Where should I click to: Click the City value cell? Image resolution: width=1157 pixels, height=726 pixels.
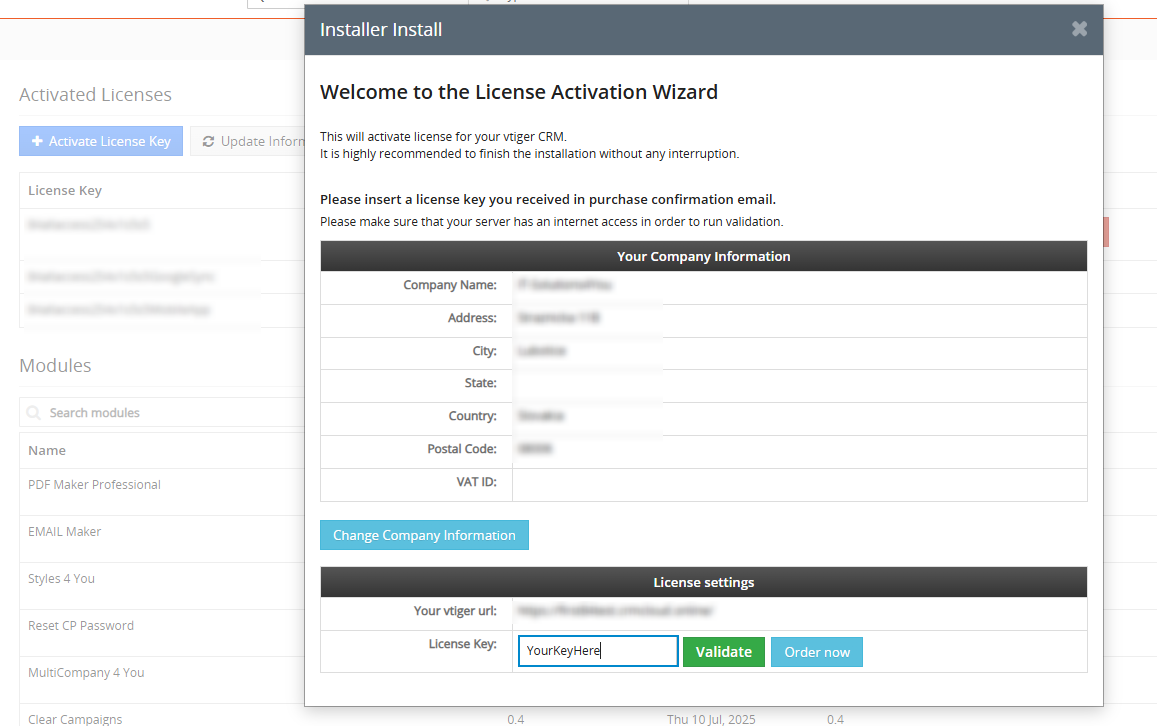click(x=799, y=351)
